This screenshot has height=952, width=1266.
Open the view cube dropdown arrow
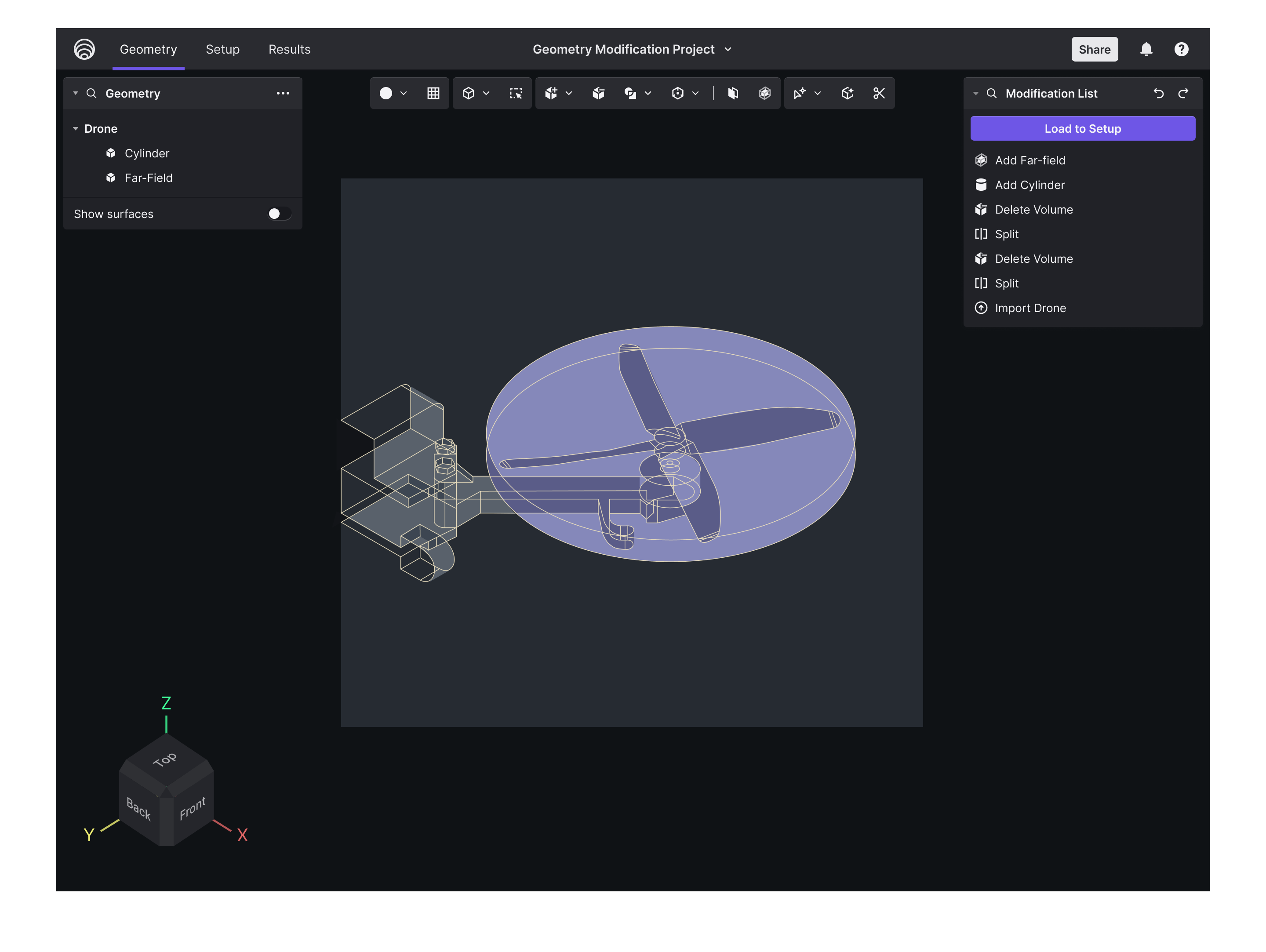(x=486, y=93)
